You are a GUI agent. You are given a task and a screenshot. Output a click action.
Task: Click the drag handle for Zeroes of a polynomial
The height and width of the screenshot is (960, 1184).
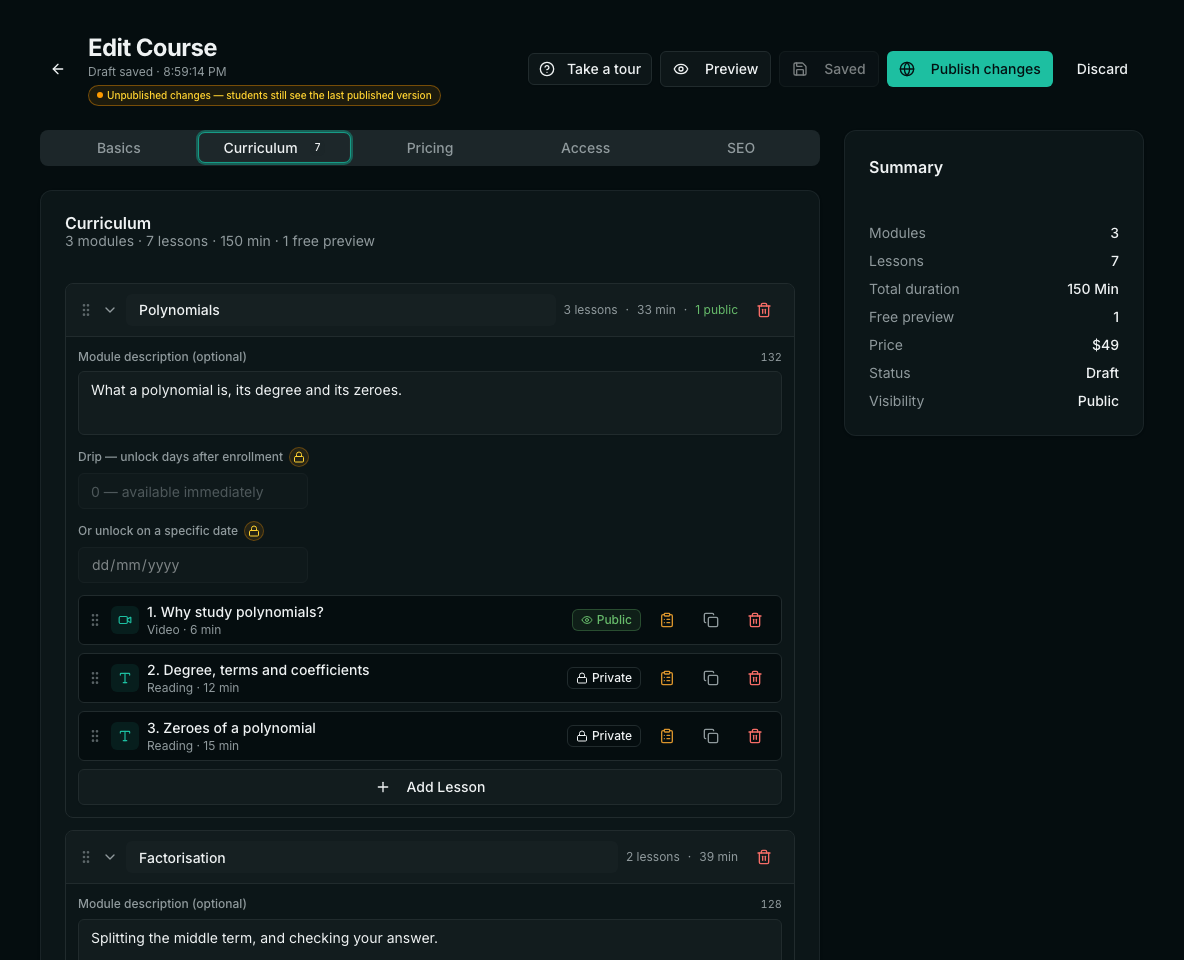pyautogui.click(x=95, y=736)
